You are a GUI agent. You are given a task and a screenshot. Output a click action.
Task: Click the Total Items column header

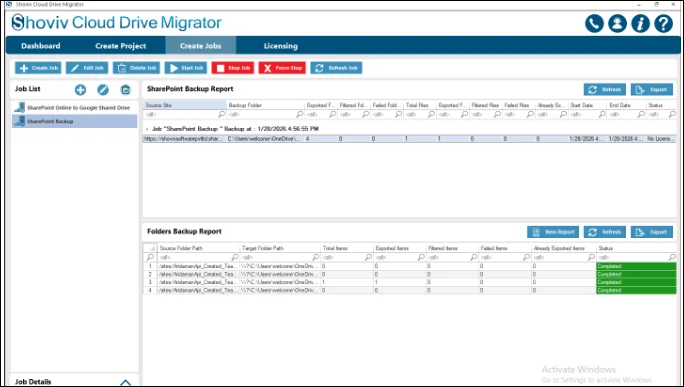click(x=347, y=248)
